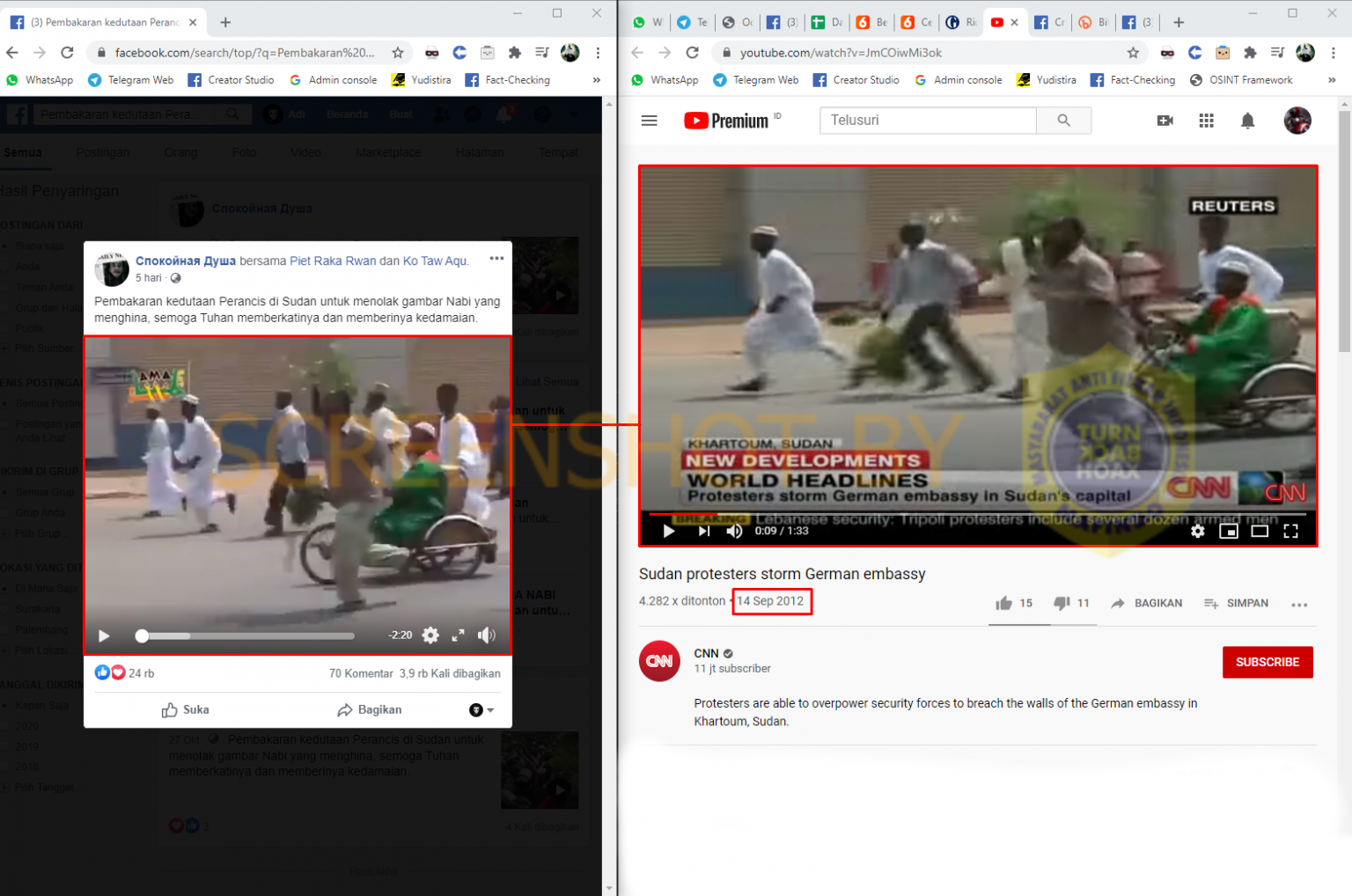
Task: Reload the Facebook page
Action: coord(67,53)
